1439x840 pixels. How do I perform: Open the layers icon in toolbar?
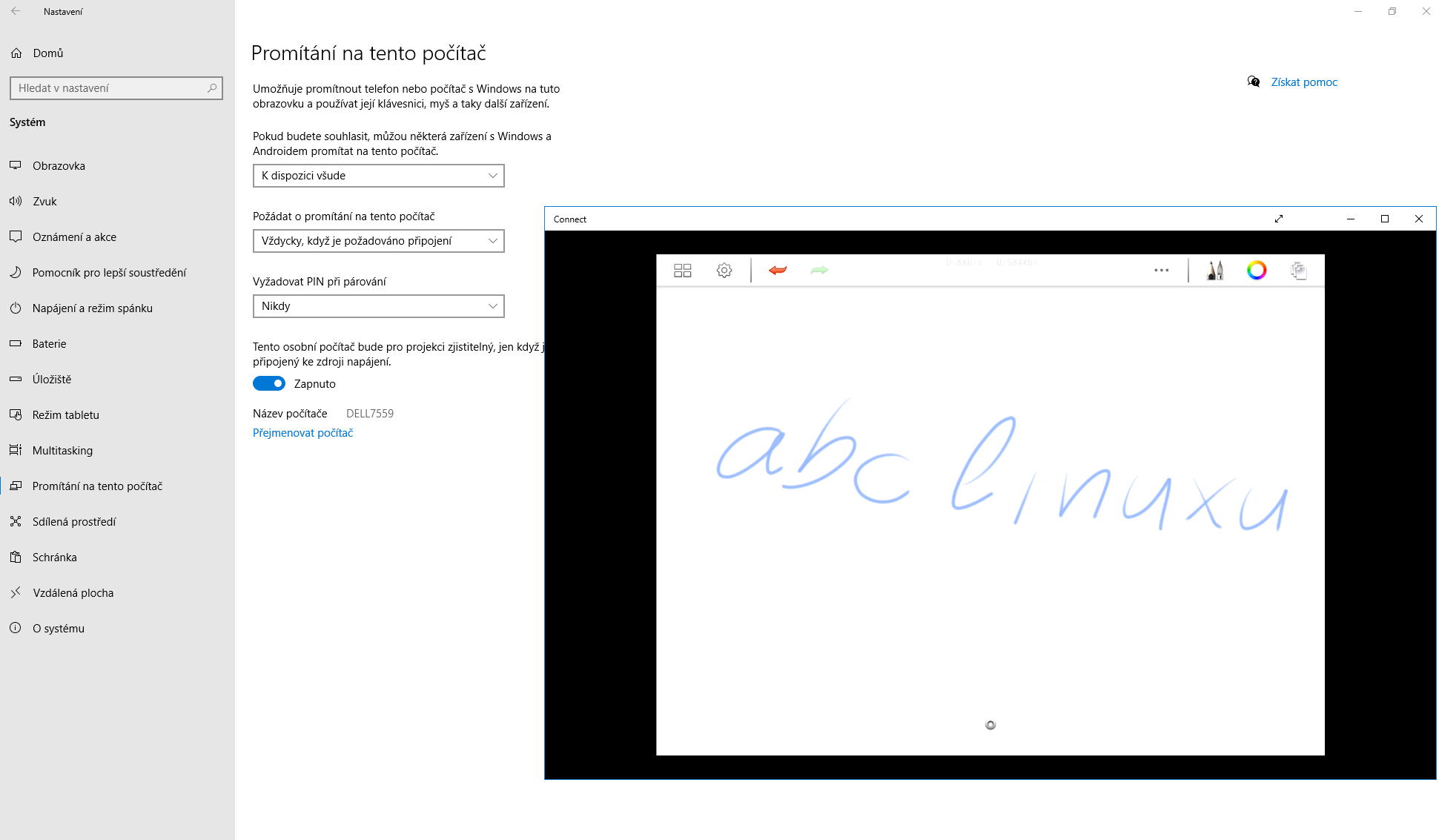tap(1298, 271)
